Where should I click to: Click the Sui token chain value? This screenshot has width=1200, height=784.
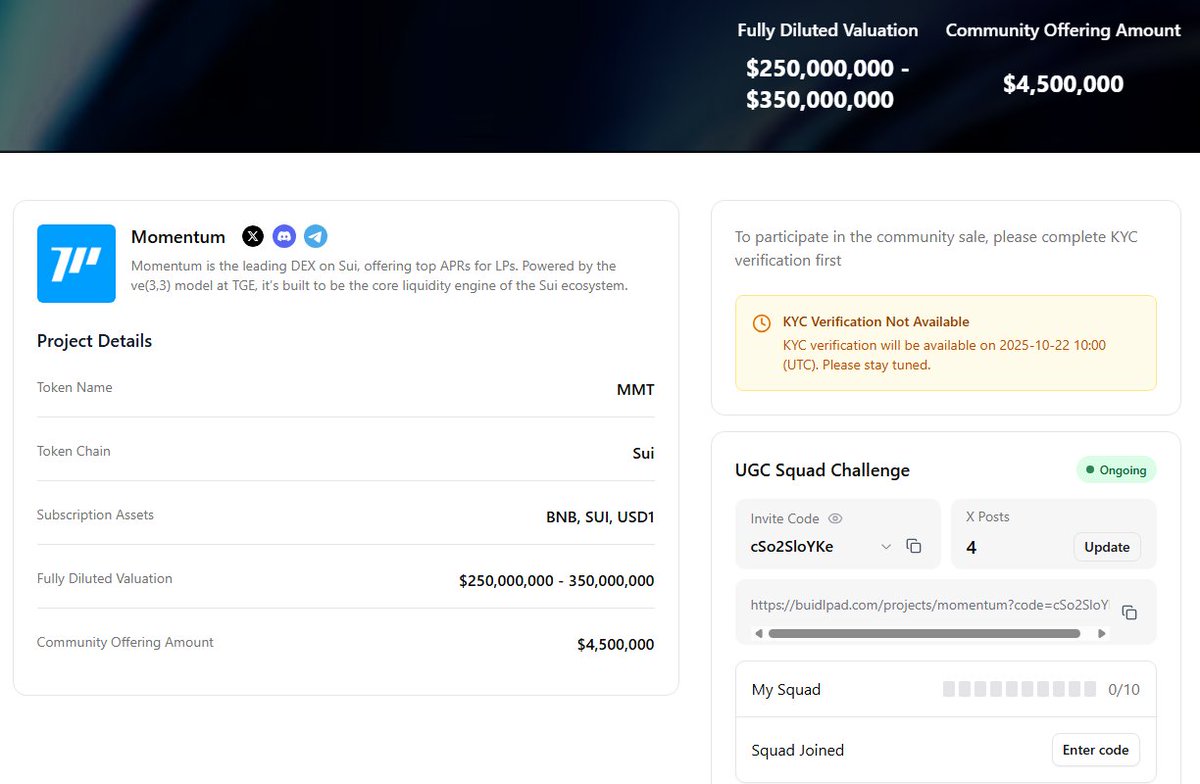click(x=643, y=453)
